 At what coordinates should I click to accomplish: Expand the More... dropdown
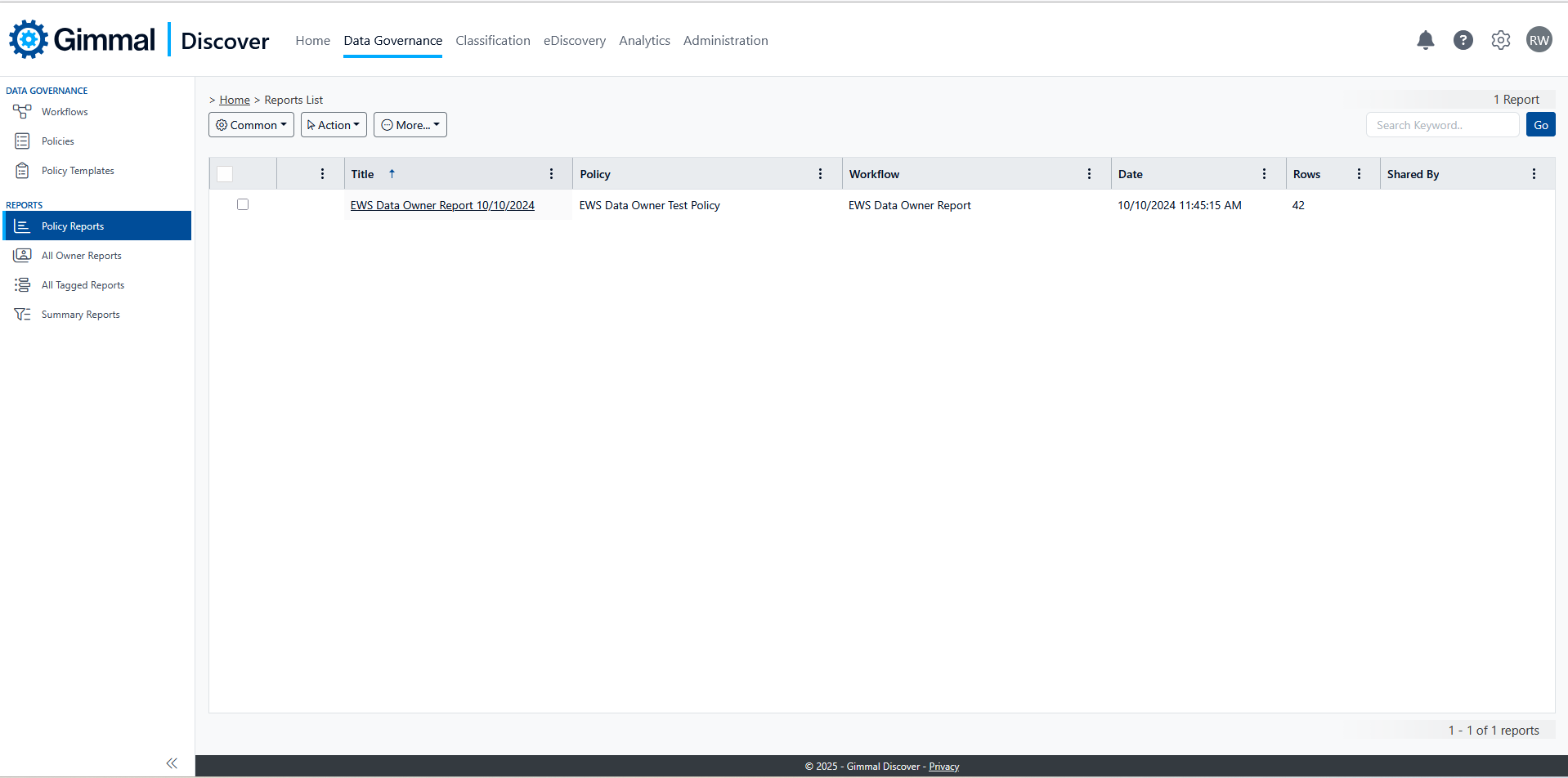[x=410, y=125]
